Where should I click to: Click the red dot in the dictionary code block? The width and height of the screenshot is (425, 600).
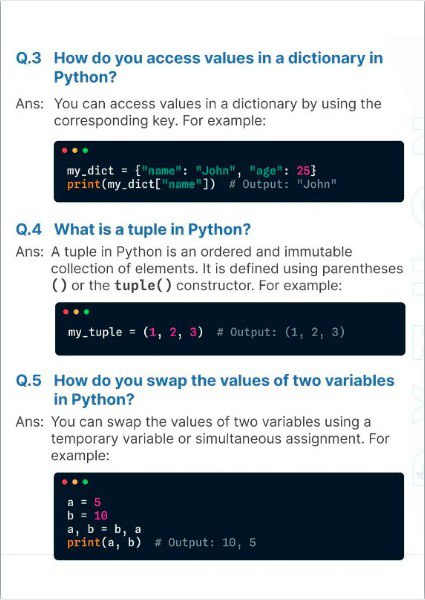pyautogui.click(x=64, y=150)
